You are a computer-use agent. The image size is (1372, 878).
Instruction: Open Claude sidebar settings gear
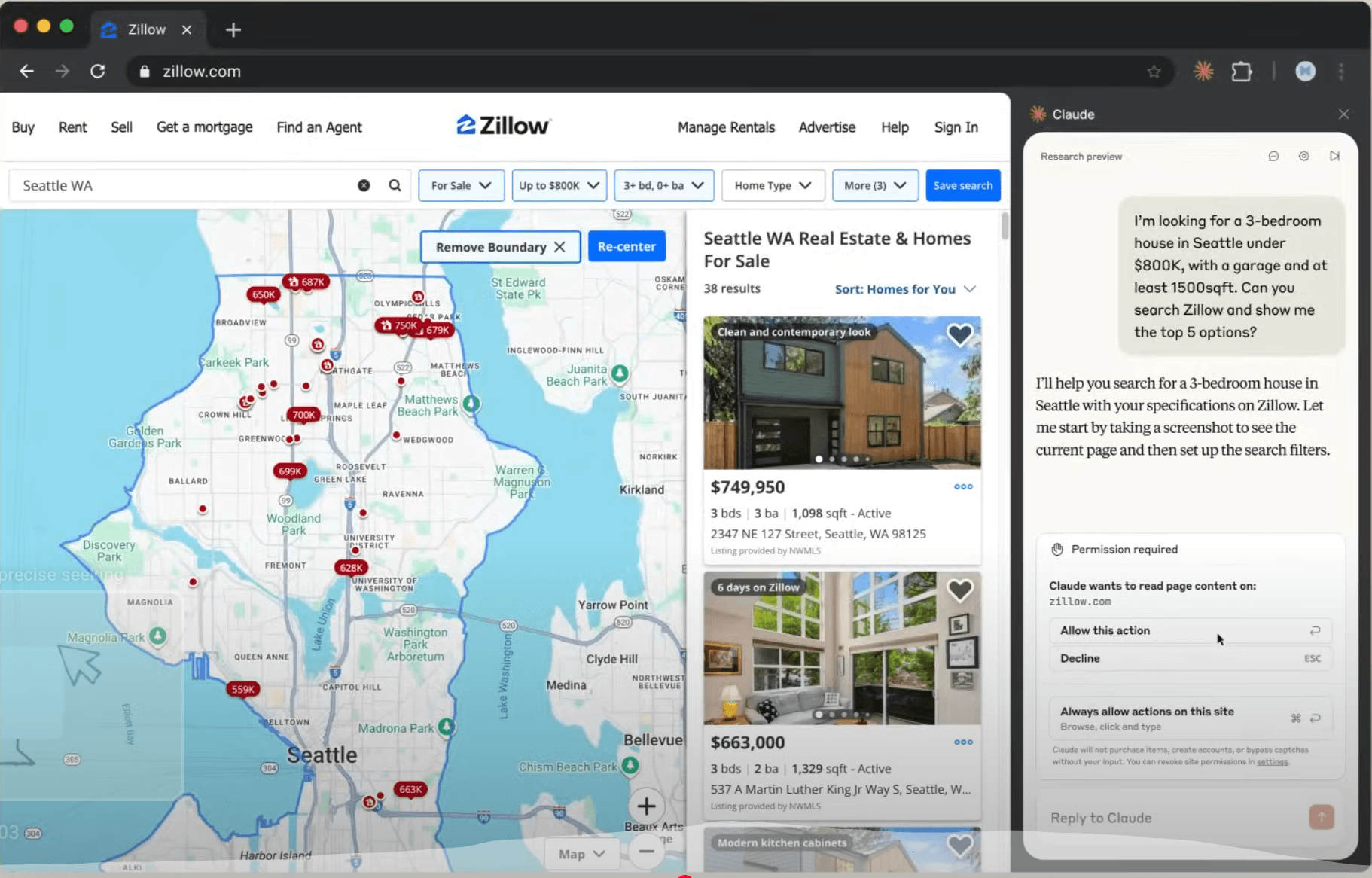(x=1303, y=156)
